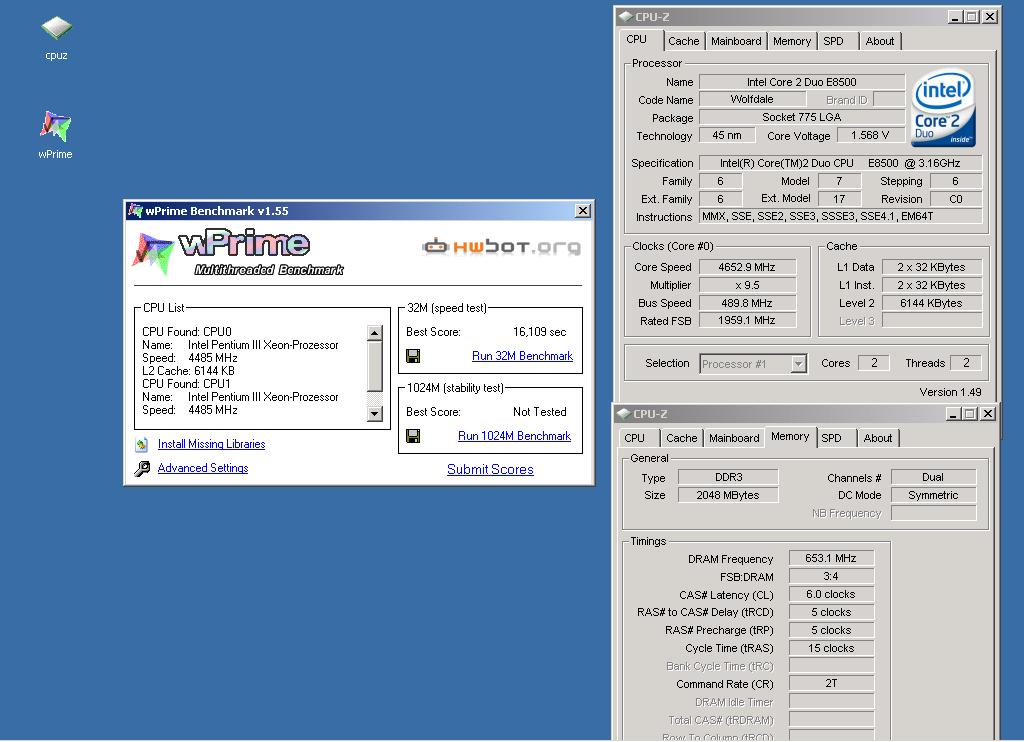Click the Revision value C0
The height and width of the screenshot is (742, 1024).
click(956, 199)
